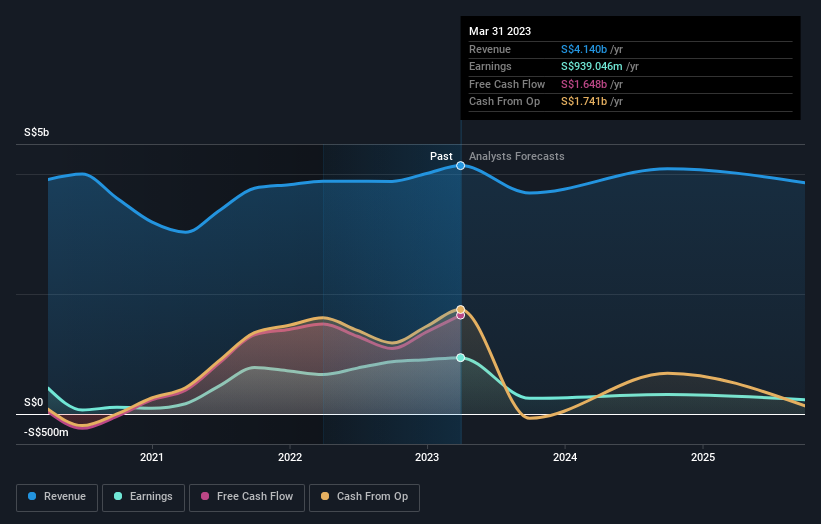Click the -S$500m y-axis label

[x=46, y=432]
